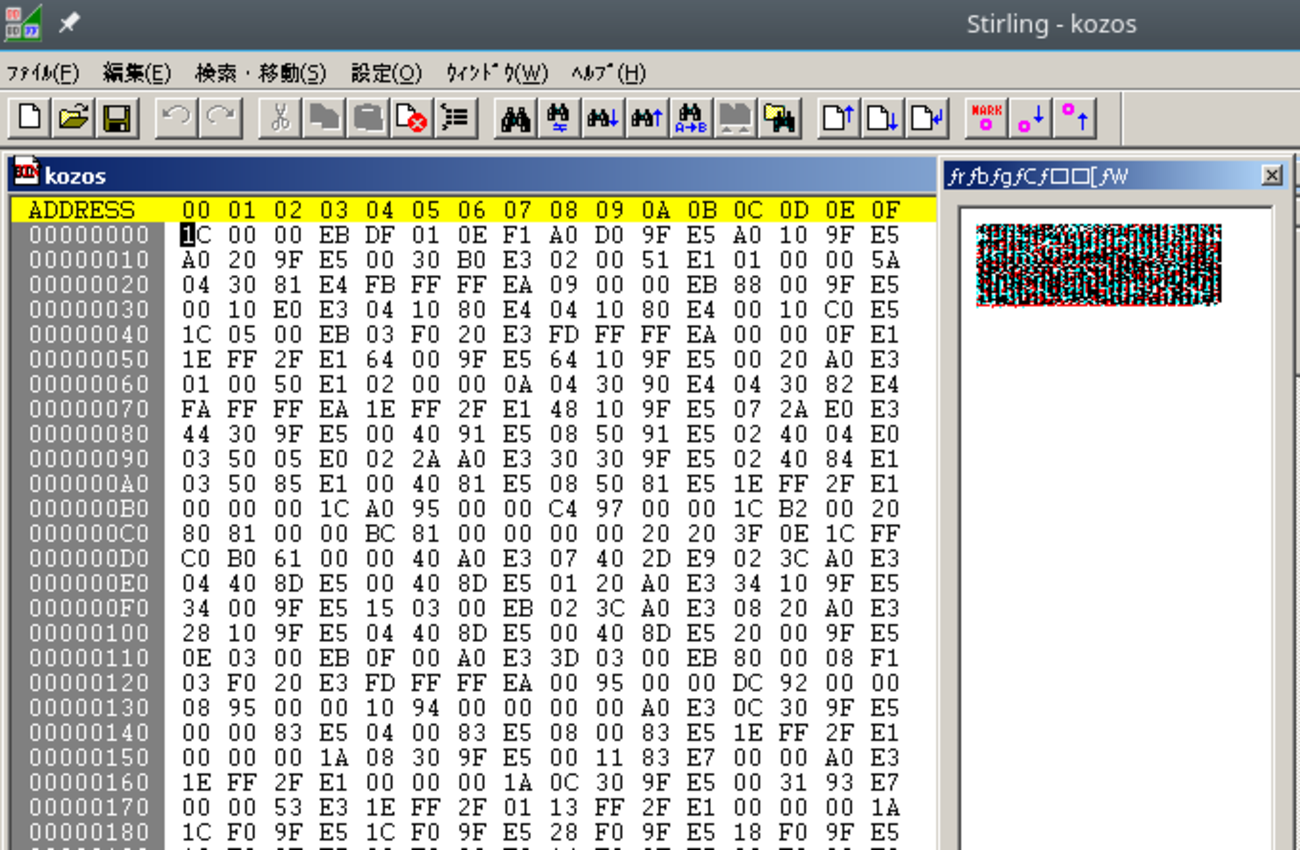Click the list-with-arrow toolbar icon

click(455, 118)
